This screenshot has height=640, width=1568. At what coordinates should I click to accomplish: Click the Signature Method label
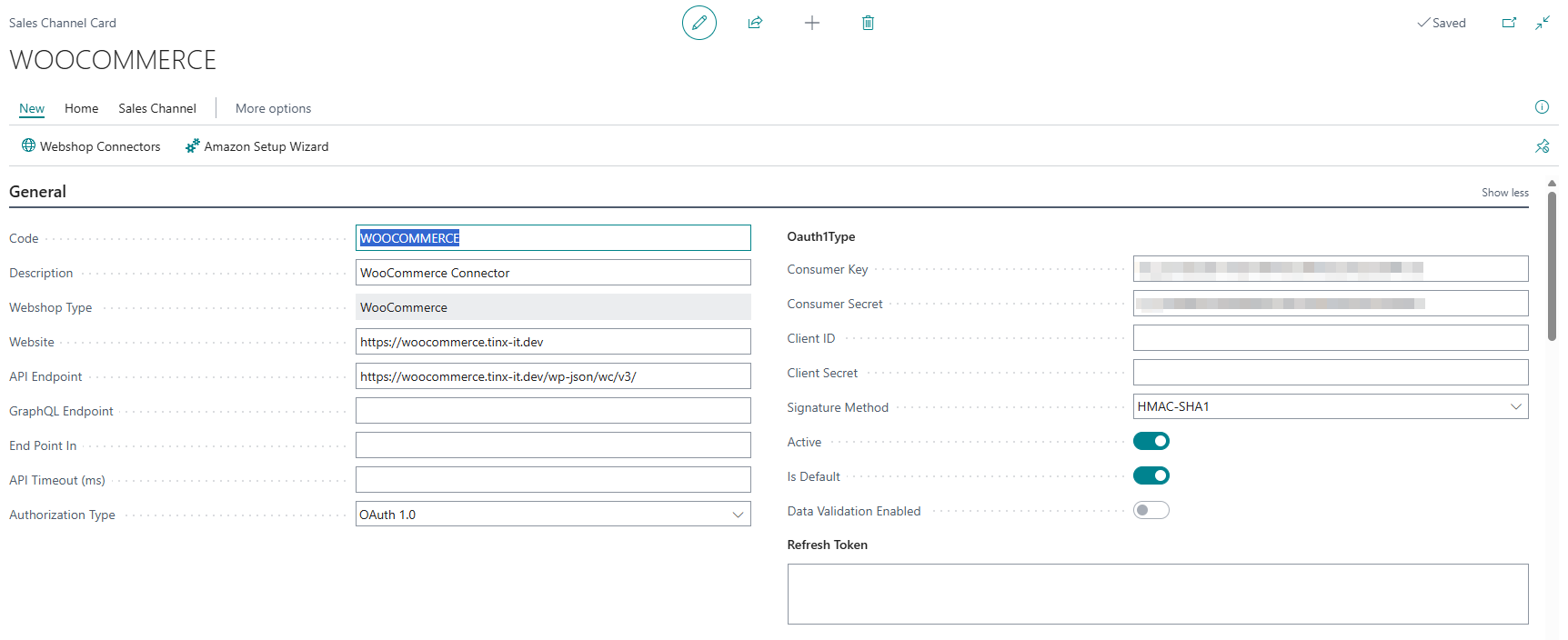click(838, 407)
